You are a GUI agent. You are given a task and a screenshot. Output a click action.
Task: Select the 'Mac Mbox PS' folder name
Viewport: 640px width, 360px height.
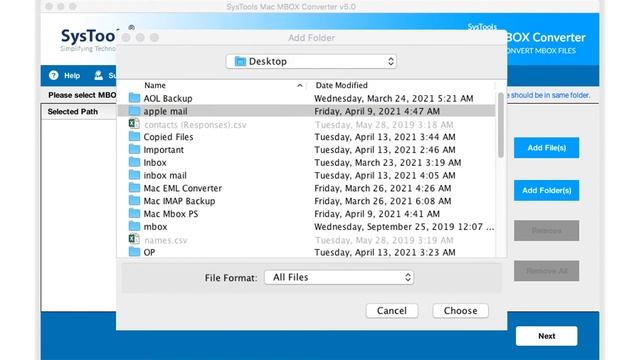171,214
